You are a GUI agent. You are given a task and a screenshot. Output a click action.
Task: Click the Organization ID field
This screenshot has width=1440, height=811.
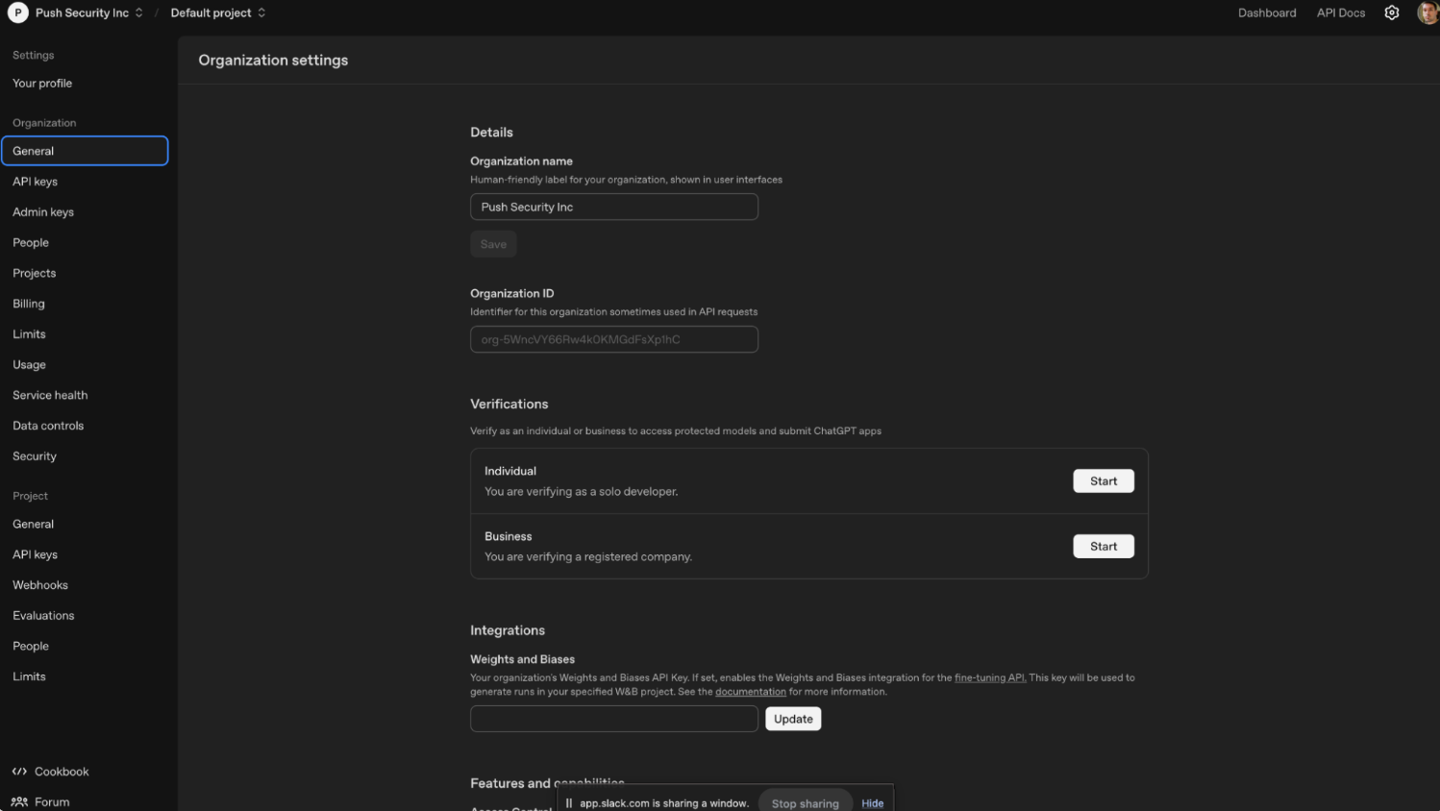click(614, 339)
